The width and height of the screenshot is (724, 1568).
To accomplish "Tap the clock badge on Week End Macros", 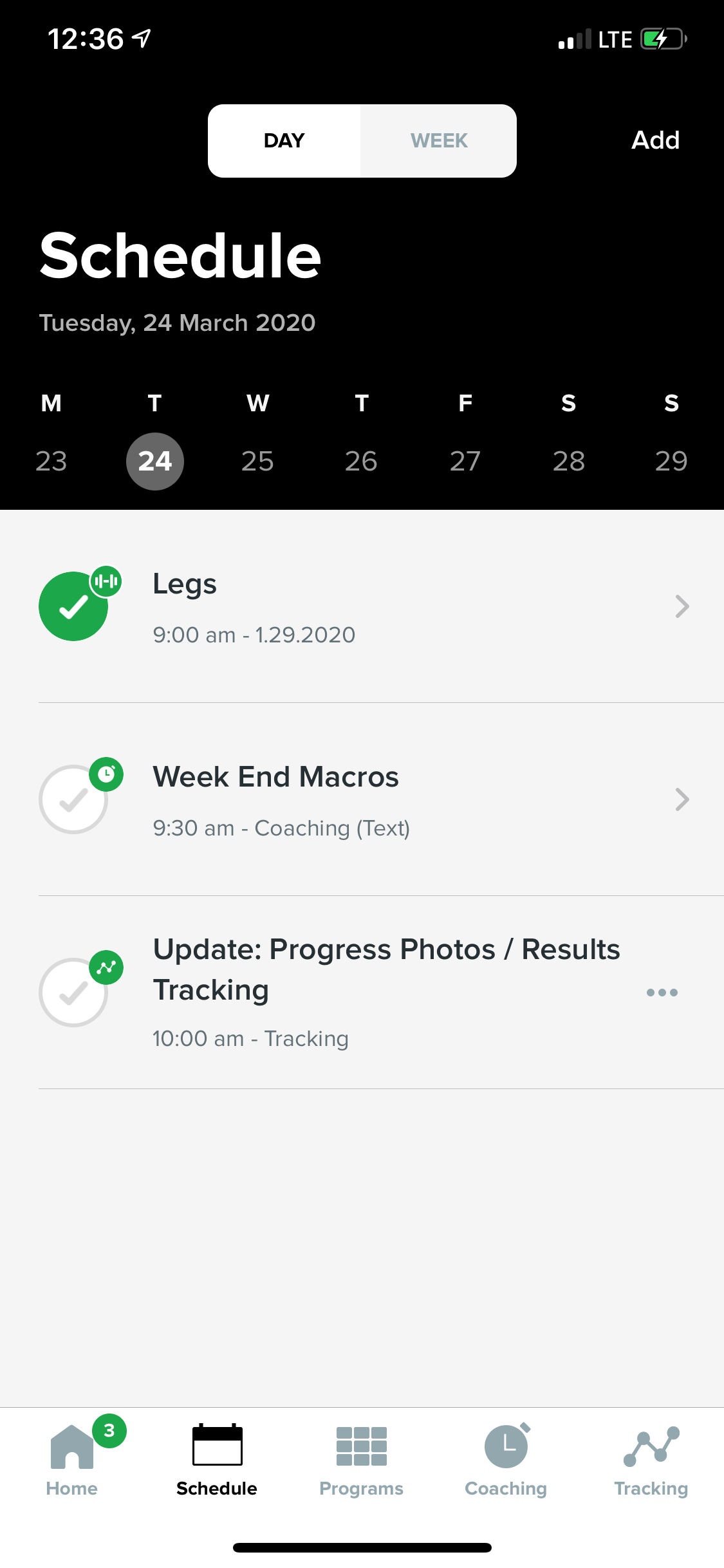I will [106, 774].
